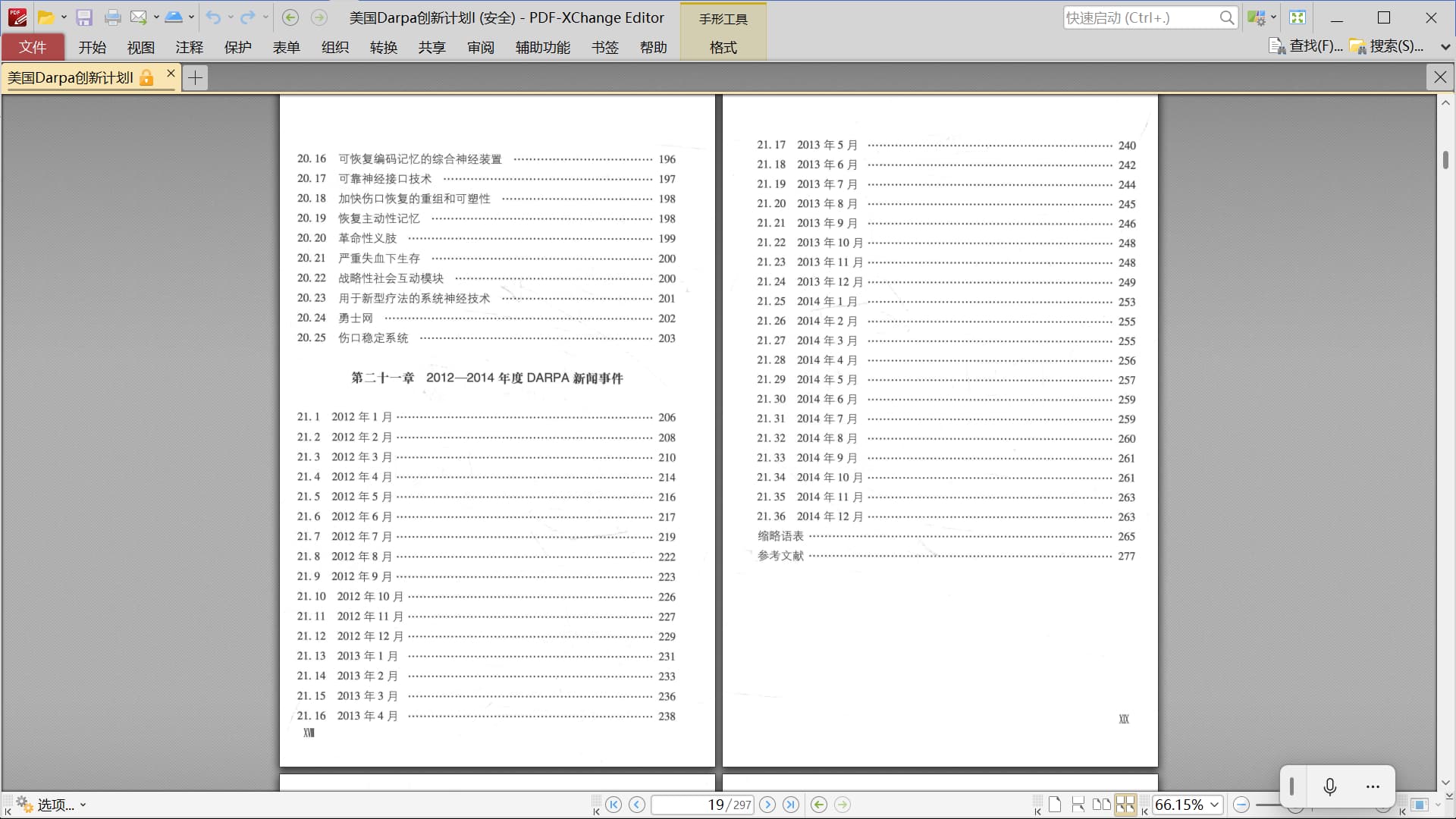Click the Scan document icon
Image resolution: width=1456 pixels, height=819 pixels.
pyautogui.click(x=174, y=17)
